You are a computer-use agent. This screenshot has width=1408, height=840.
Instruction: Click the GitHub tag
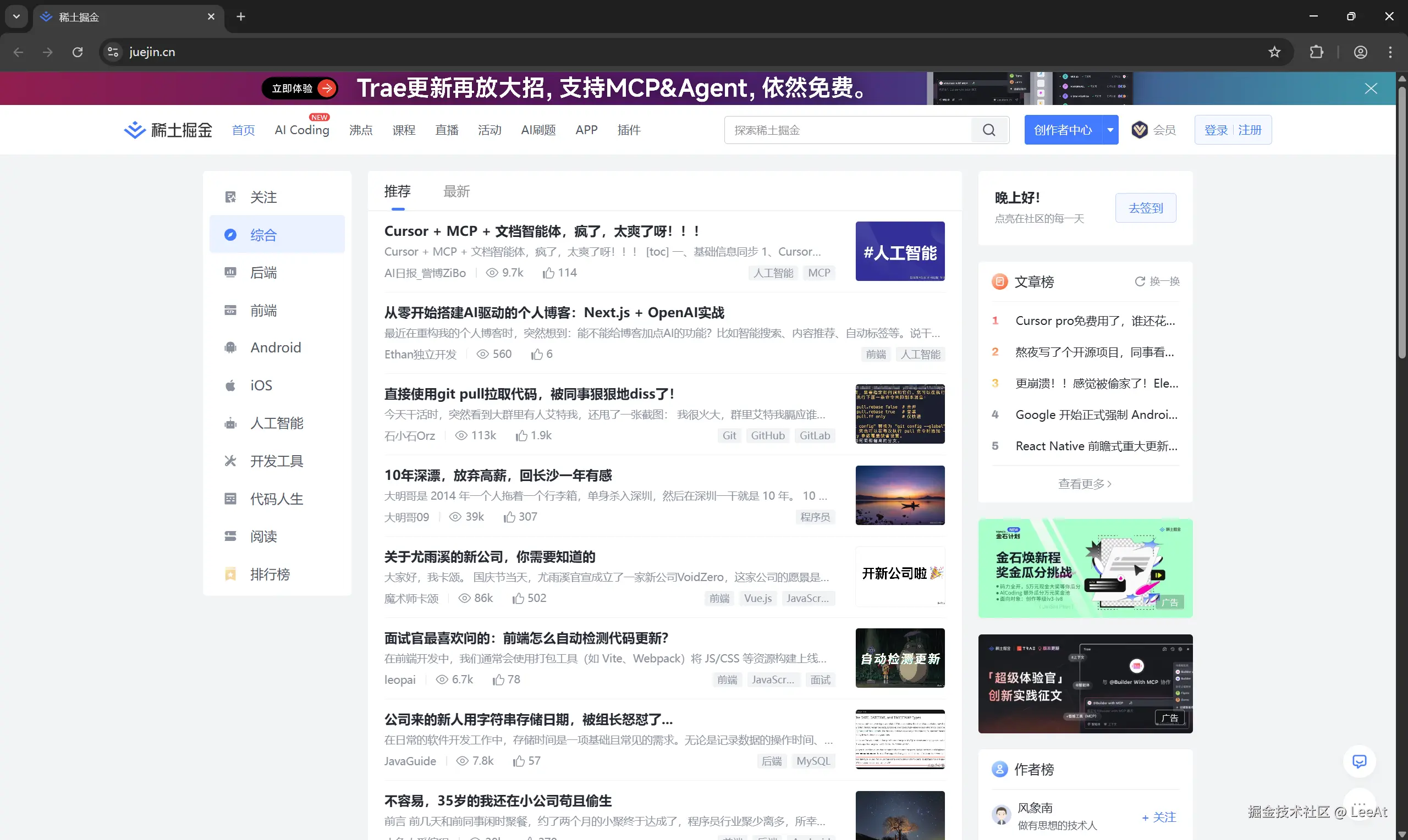pyautogui.click(x=768, y=435)
